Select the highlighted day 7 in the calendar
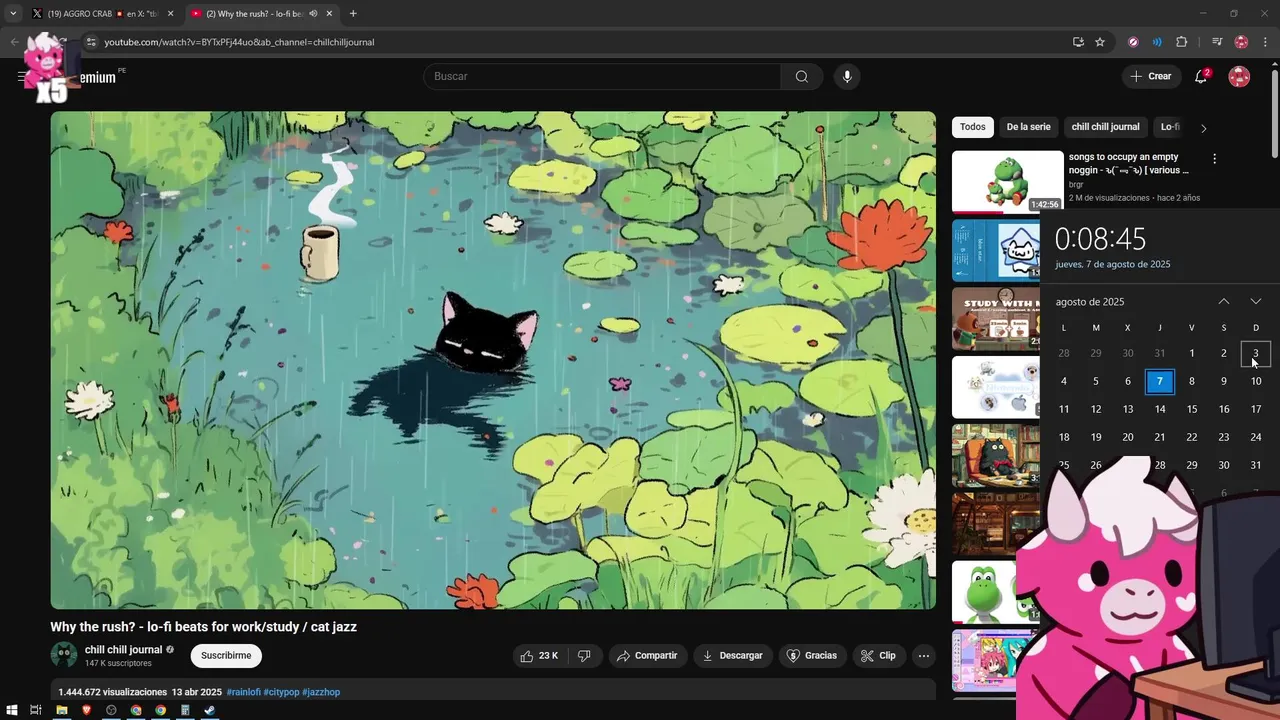Viewport: 1280px width, 720px height. tap(1160, 381)
